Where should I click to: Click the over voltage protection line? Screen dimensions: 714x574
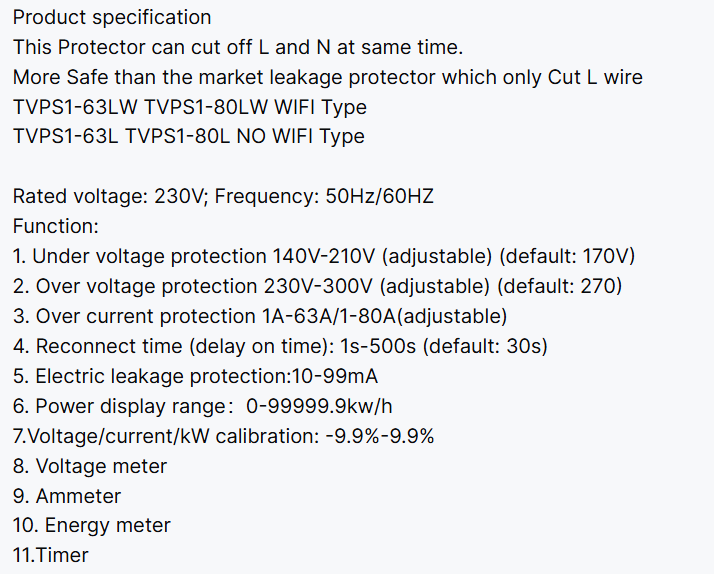click(318, 286)
